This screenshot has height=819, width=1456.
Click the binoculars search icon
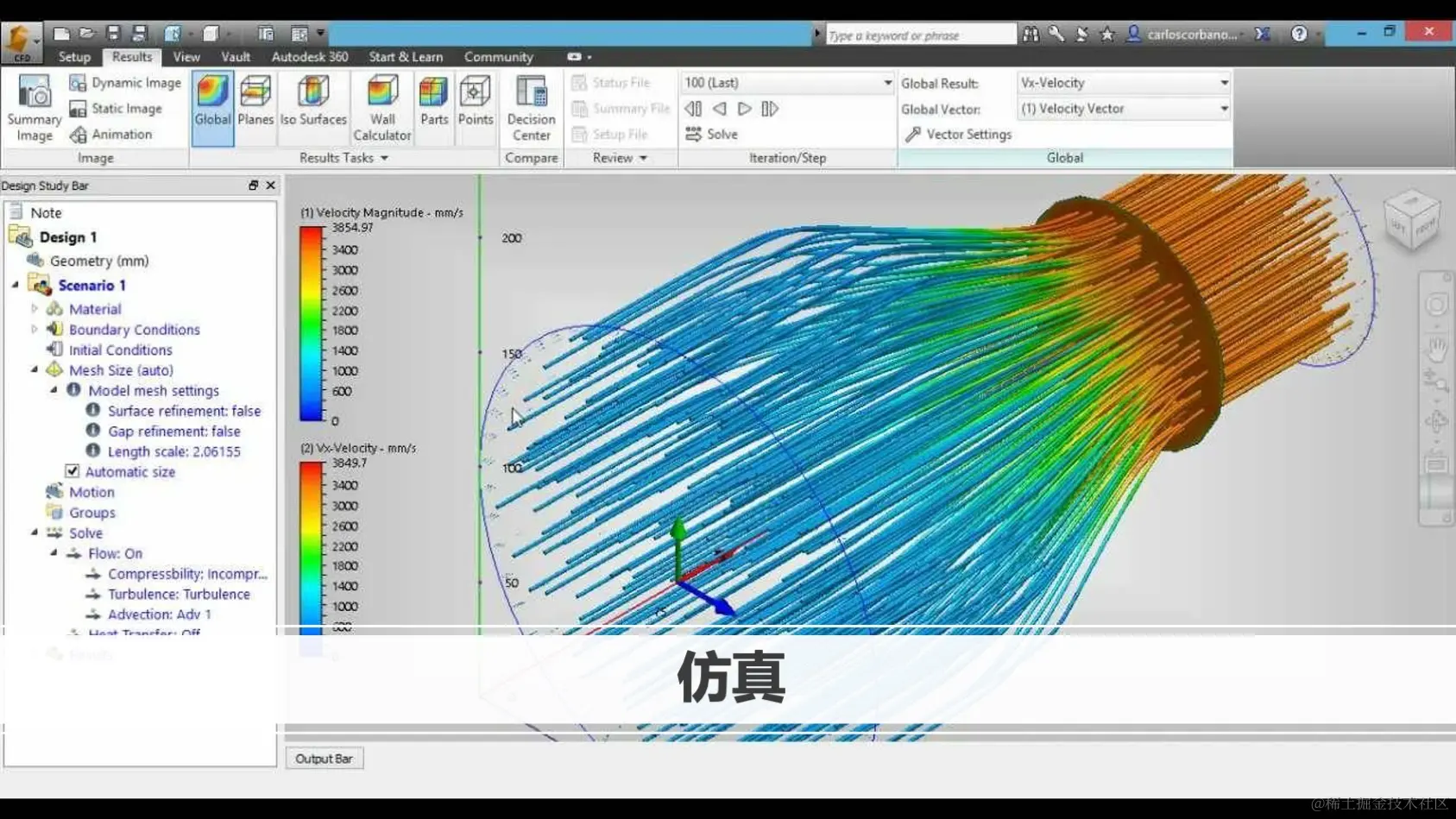coord(1031,34)
